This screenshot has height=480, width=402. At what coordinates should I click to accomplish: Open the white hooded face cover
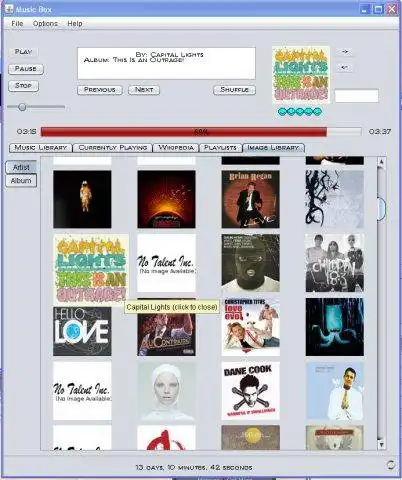tap(166, 391)
